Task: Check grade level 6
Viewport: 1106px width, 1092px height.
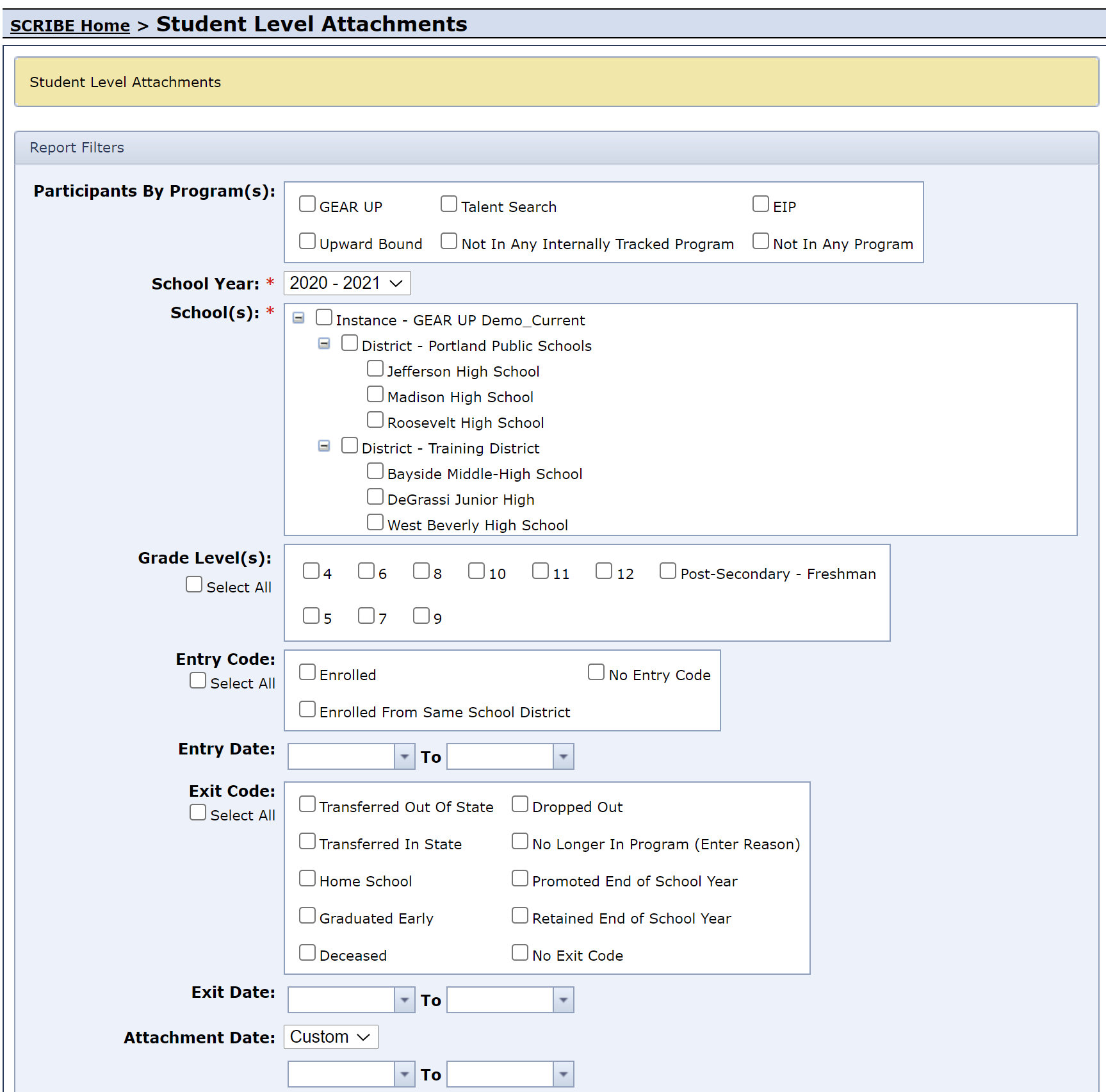Action: [x=366, y=571]
